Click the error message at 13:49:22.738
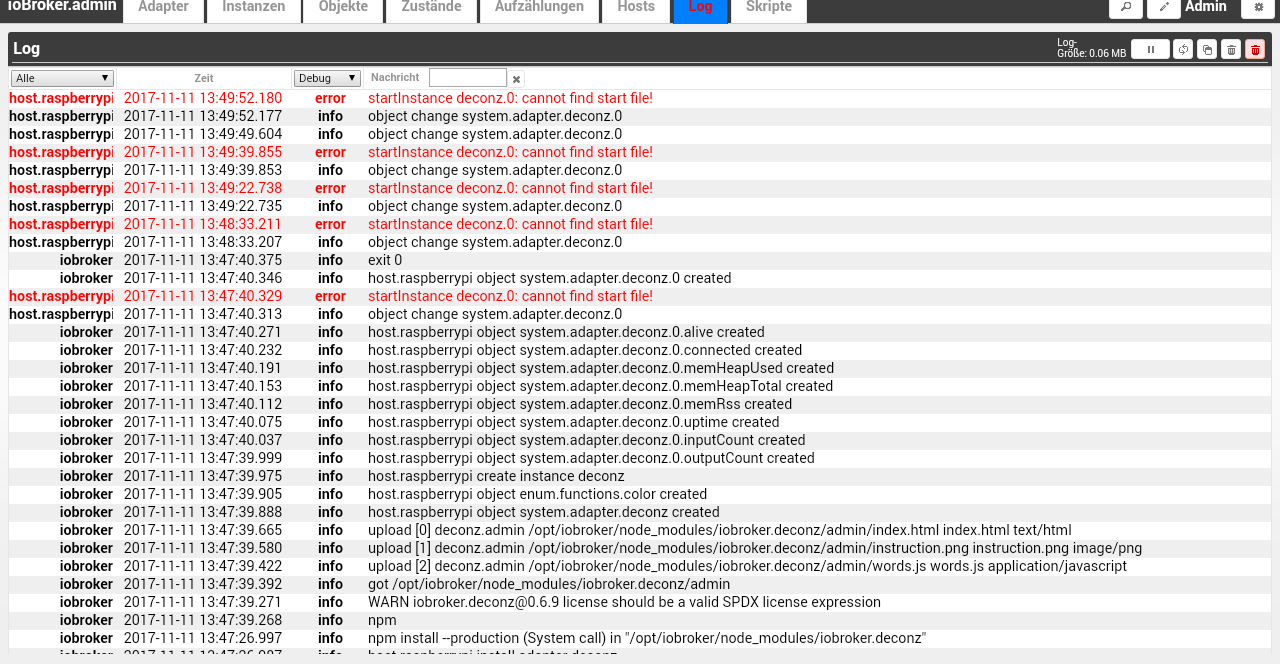 click(510, 188)
